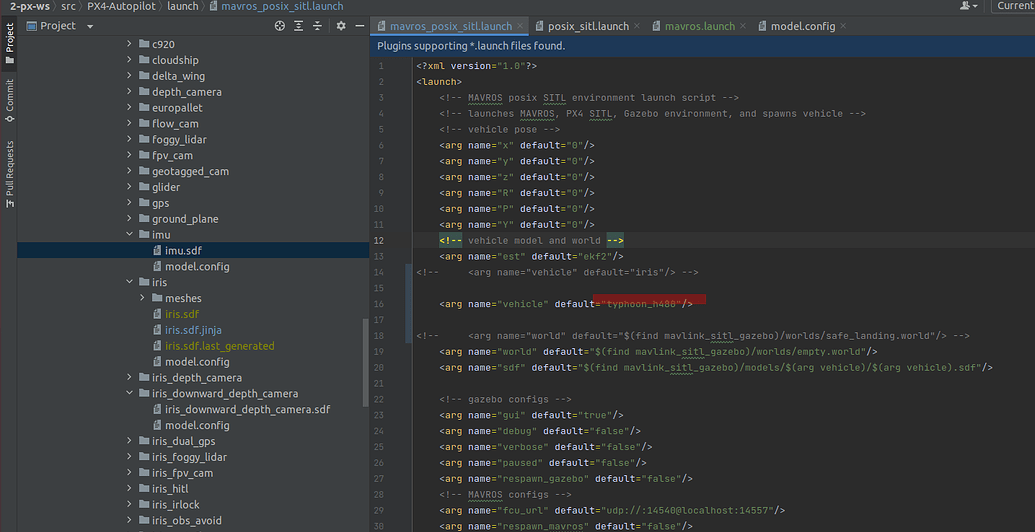Open Project panel settings gear
The height and width of the screenshot is (532, 1035).
click(341, 26)
